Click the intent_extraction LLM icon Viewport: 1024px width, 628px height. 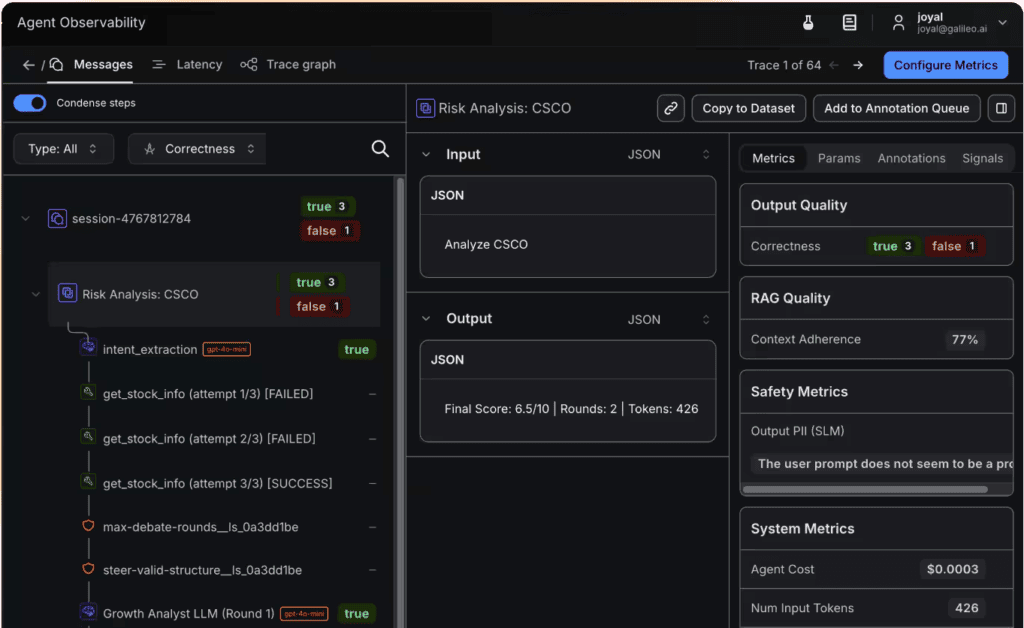88,347
